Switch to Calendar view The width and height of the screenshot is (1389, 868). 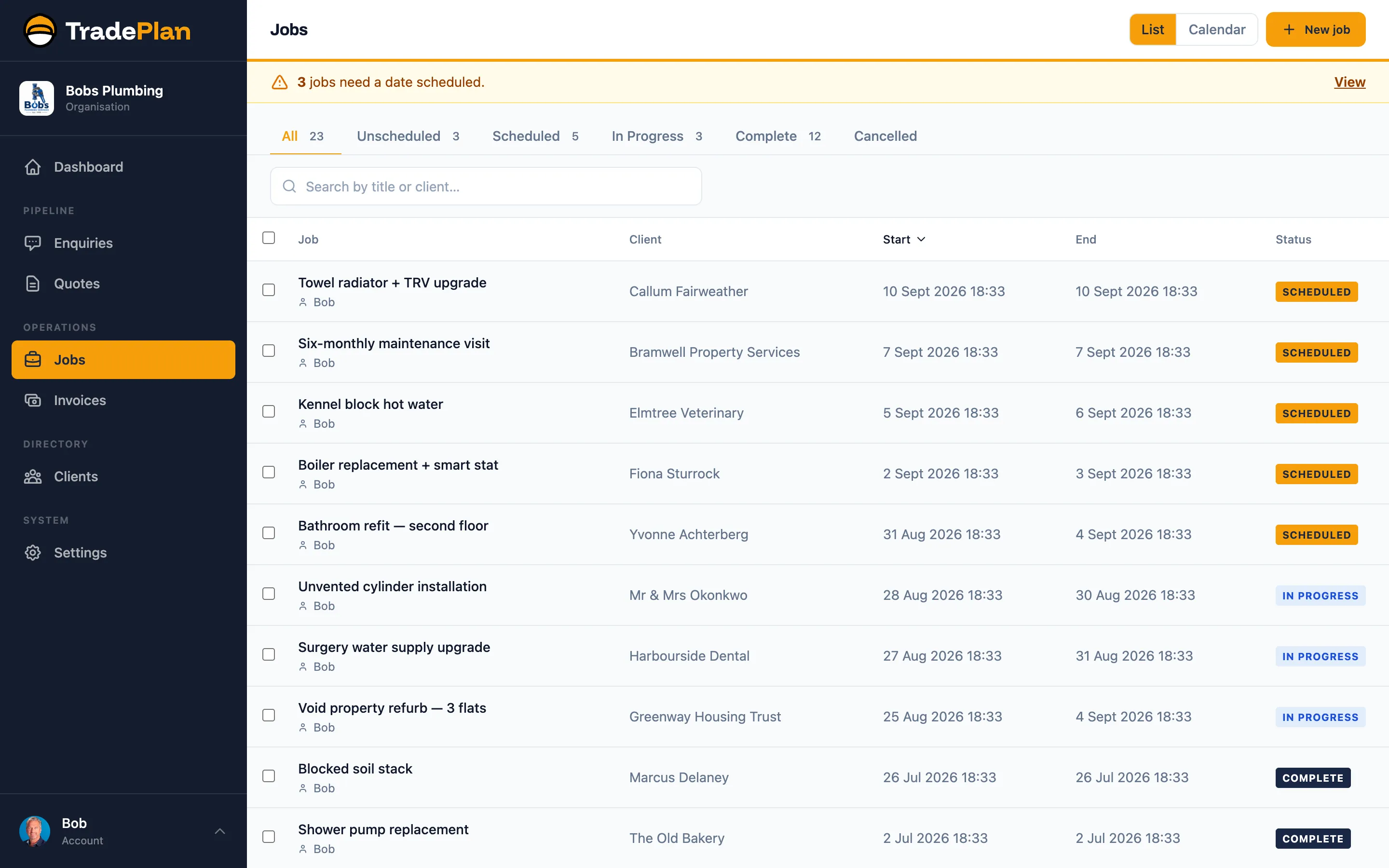point(1216,30)
